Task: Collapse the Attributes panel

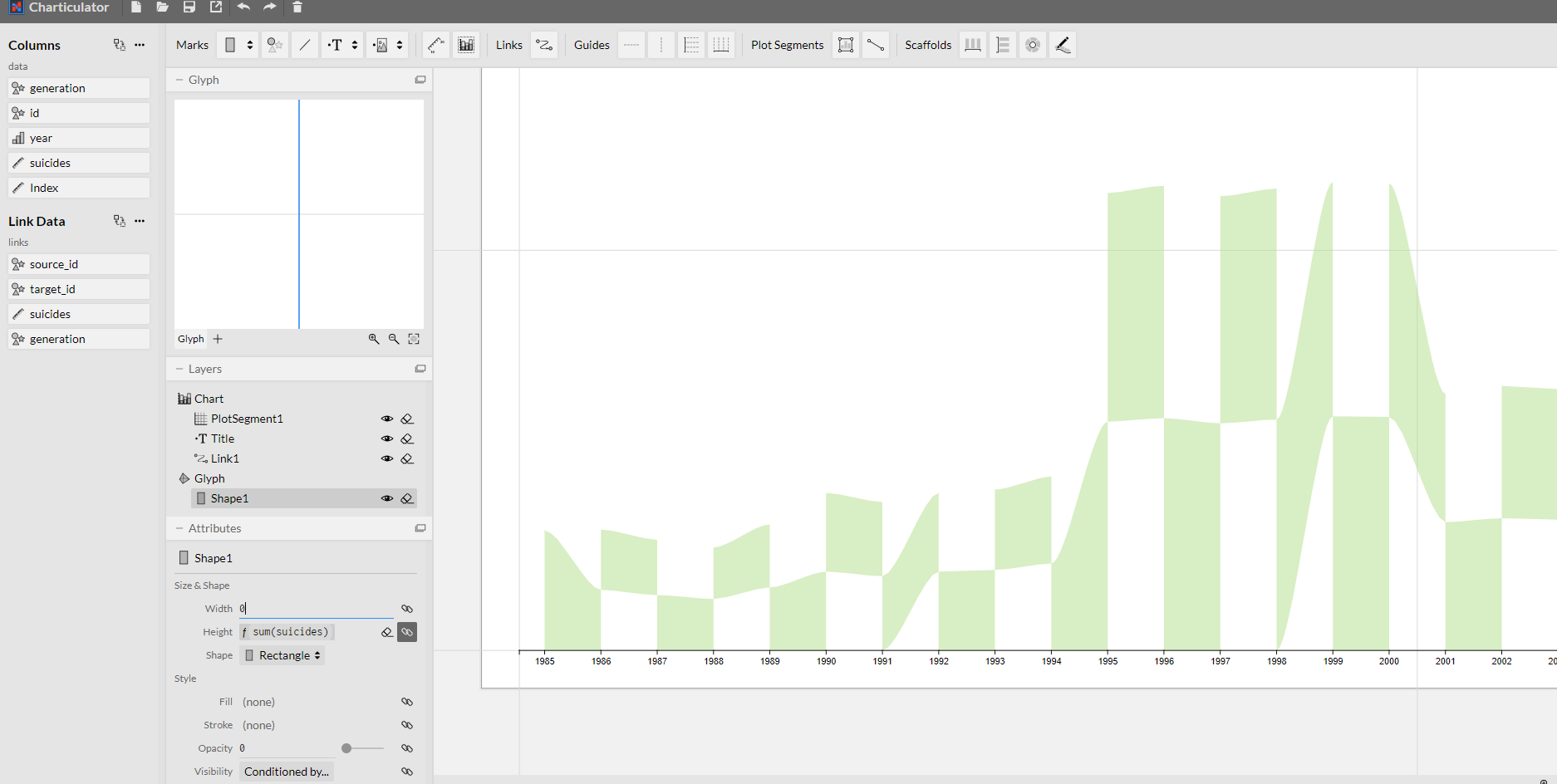Action: click(180, 528)
